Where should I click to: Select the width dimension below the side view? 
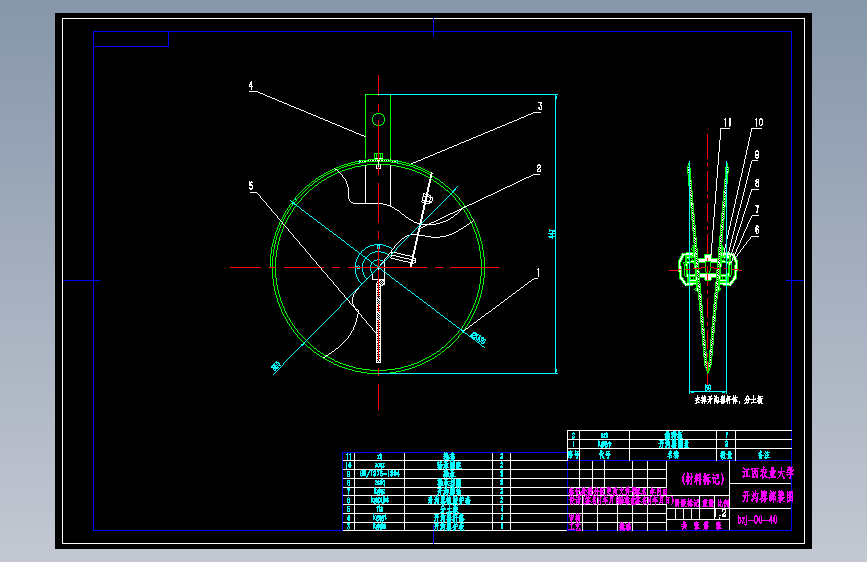click(708, 387)
